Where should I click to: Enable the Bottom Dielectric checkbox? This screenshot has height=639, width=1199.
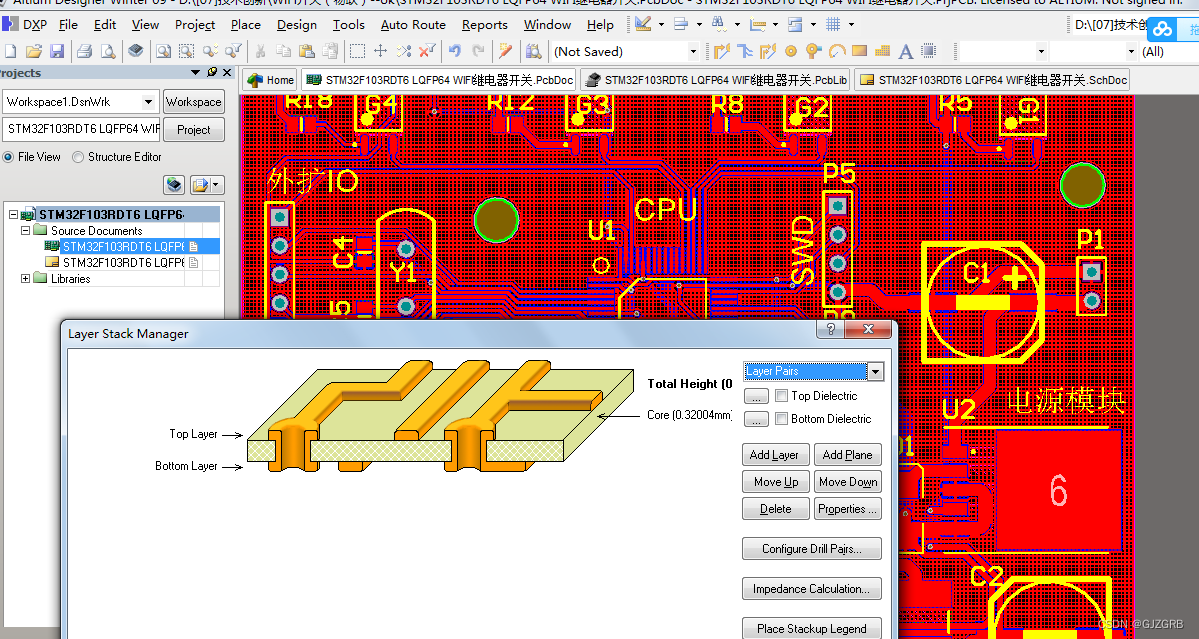point(782,418)
